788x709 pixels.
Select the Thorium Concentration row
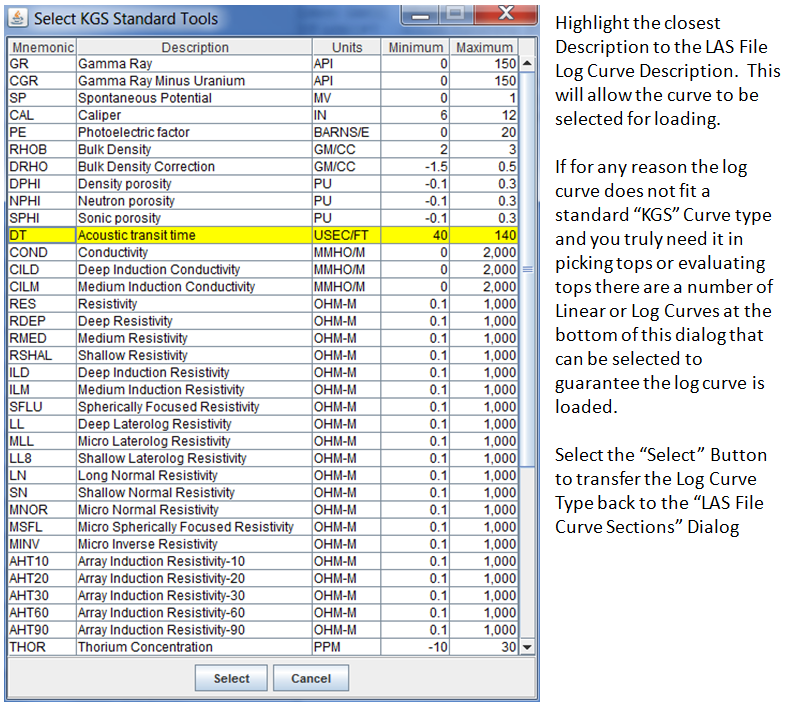tap(263, 647)
